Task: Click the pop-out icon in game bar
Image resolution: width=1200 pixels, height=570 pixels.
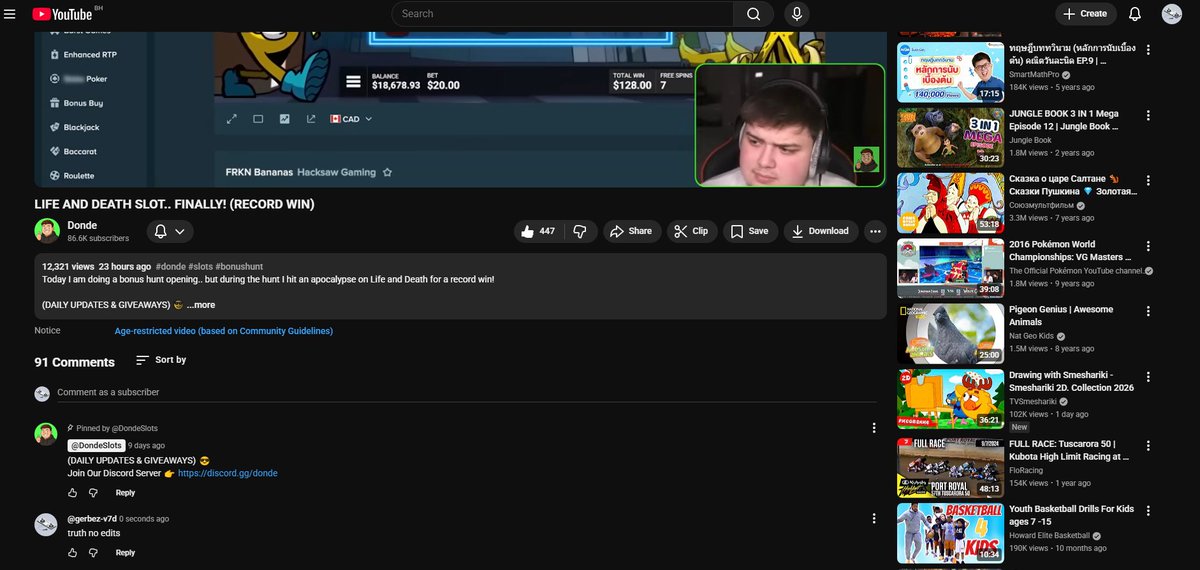Action: (x=311, y=119)
